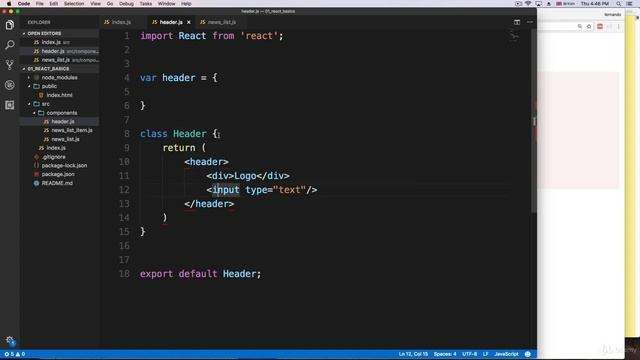Click the macOS clock Thu 4:46 PM
The image size is (640, 360).
(595, 4)
